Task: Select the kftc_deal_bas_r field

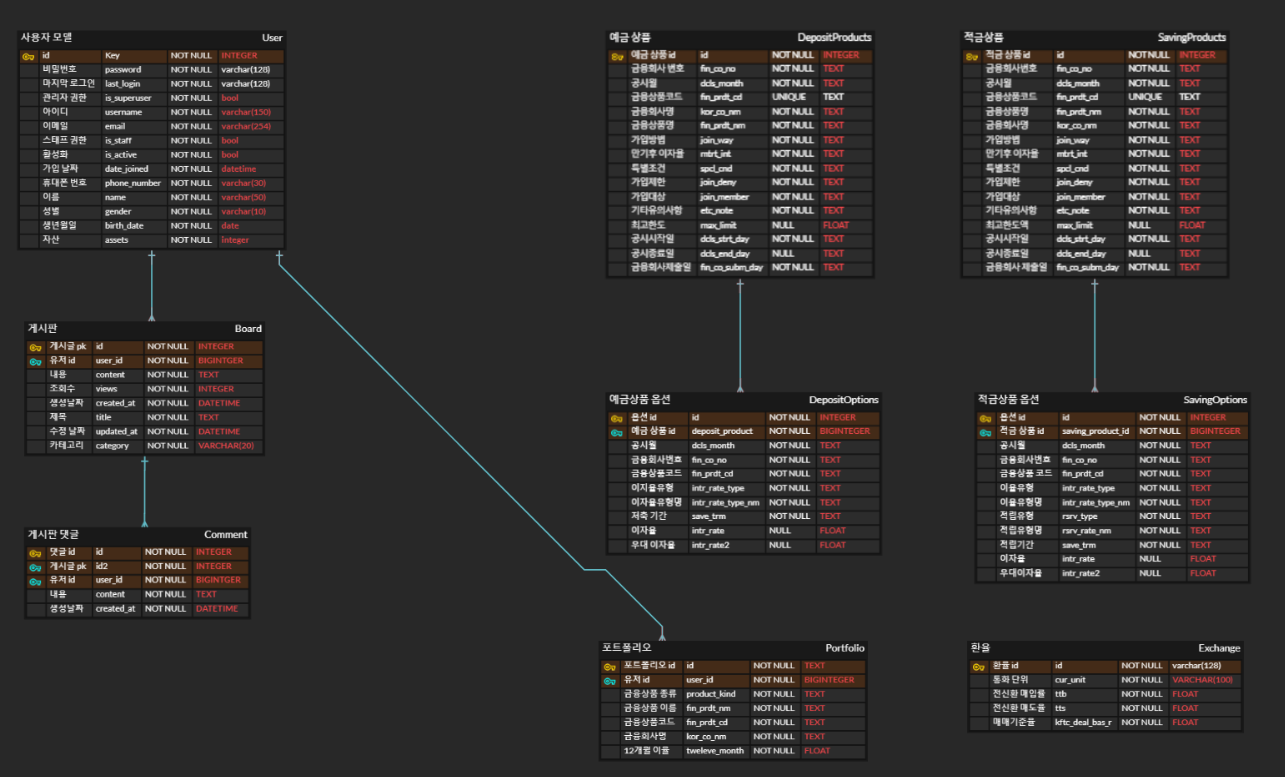Action: coord(1083,722)
